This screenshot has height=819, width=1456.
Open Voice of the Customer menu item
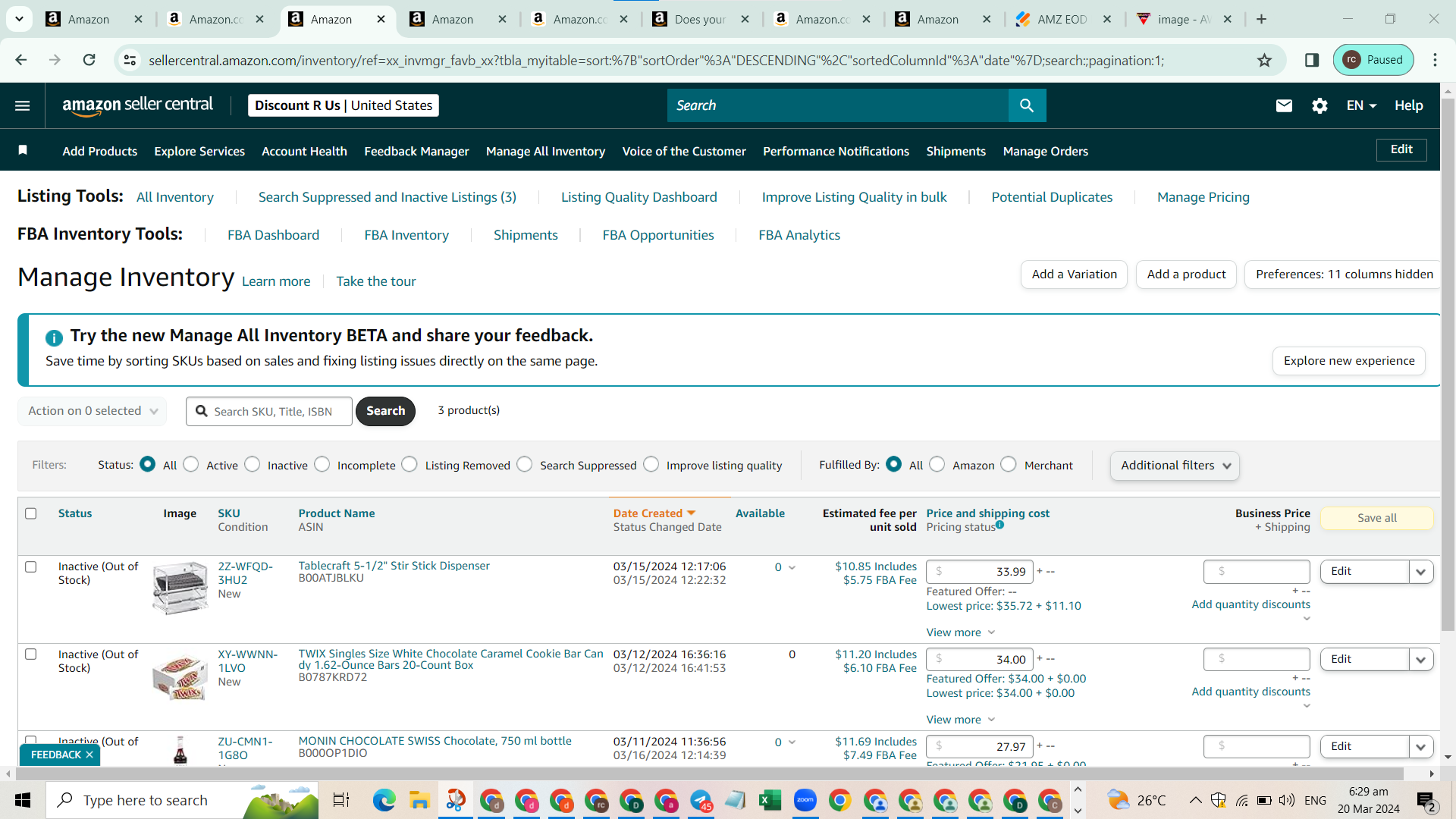point(684,151)
